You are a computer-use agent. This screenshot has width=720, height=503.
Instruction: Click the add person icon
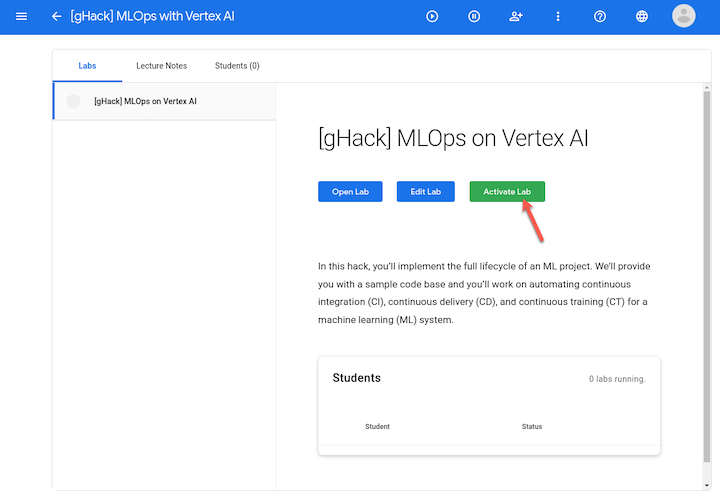coord(516,17)
